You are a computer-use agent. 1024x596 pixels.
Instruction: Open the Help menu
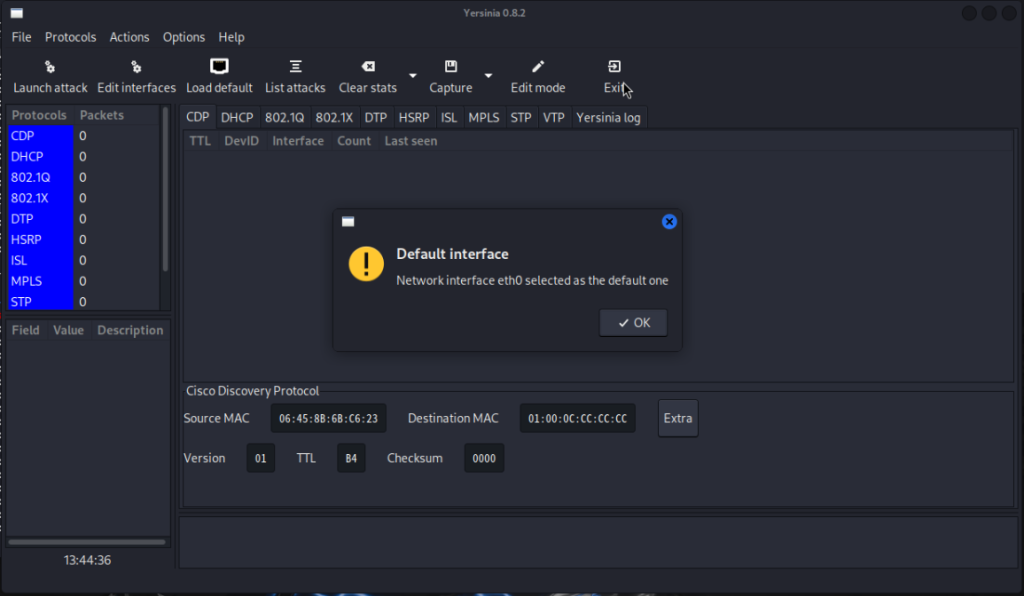[231, 37]
